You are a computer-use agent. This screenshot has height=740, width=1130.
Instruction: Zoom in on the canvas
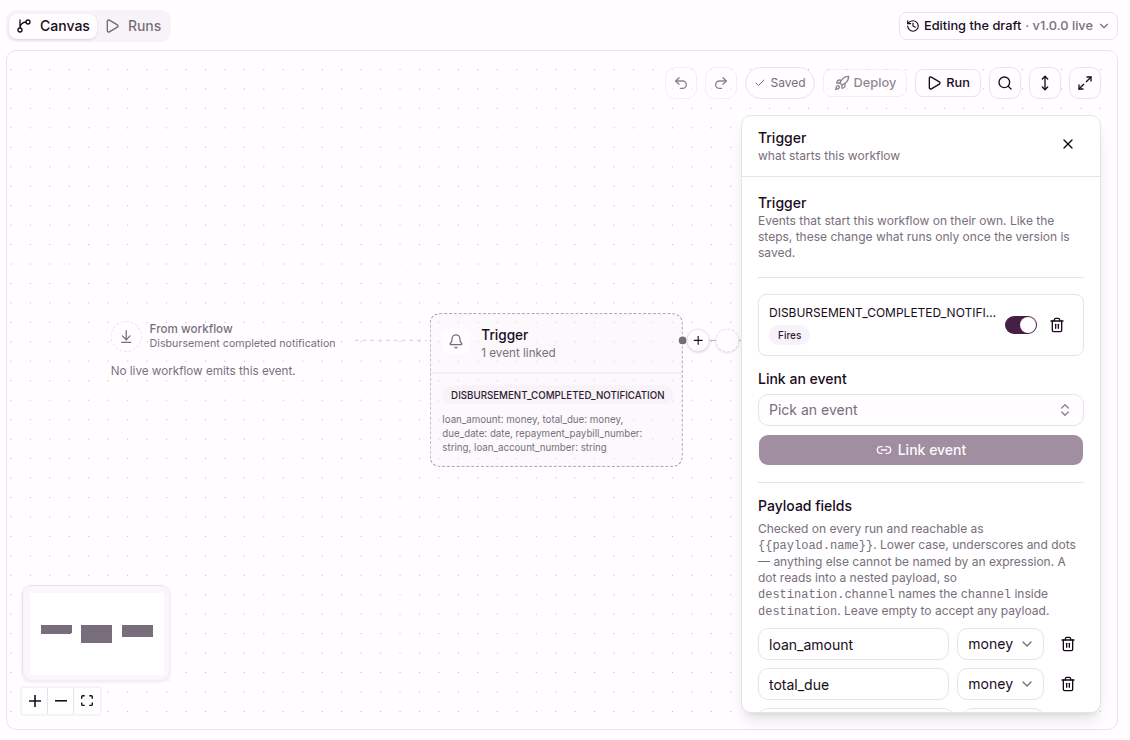35,700
